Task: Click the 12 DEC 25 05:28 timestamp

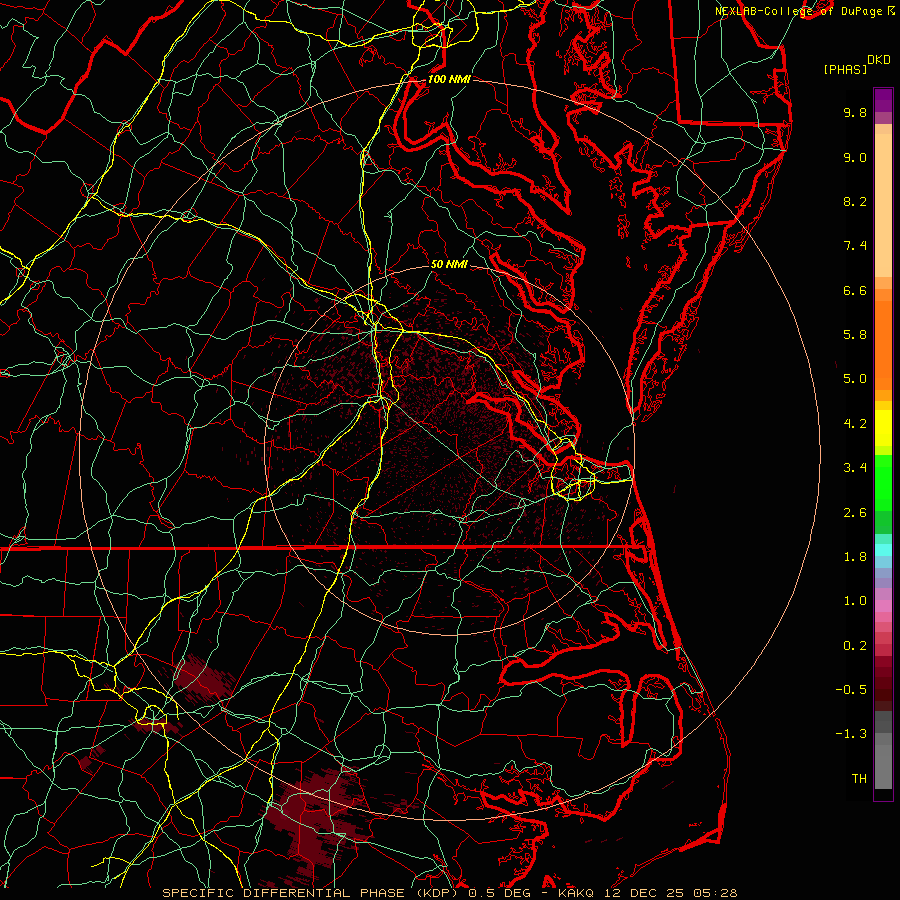Action: click(x=670, y=893)
